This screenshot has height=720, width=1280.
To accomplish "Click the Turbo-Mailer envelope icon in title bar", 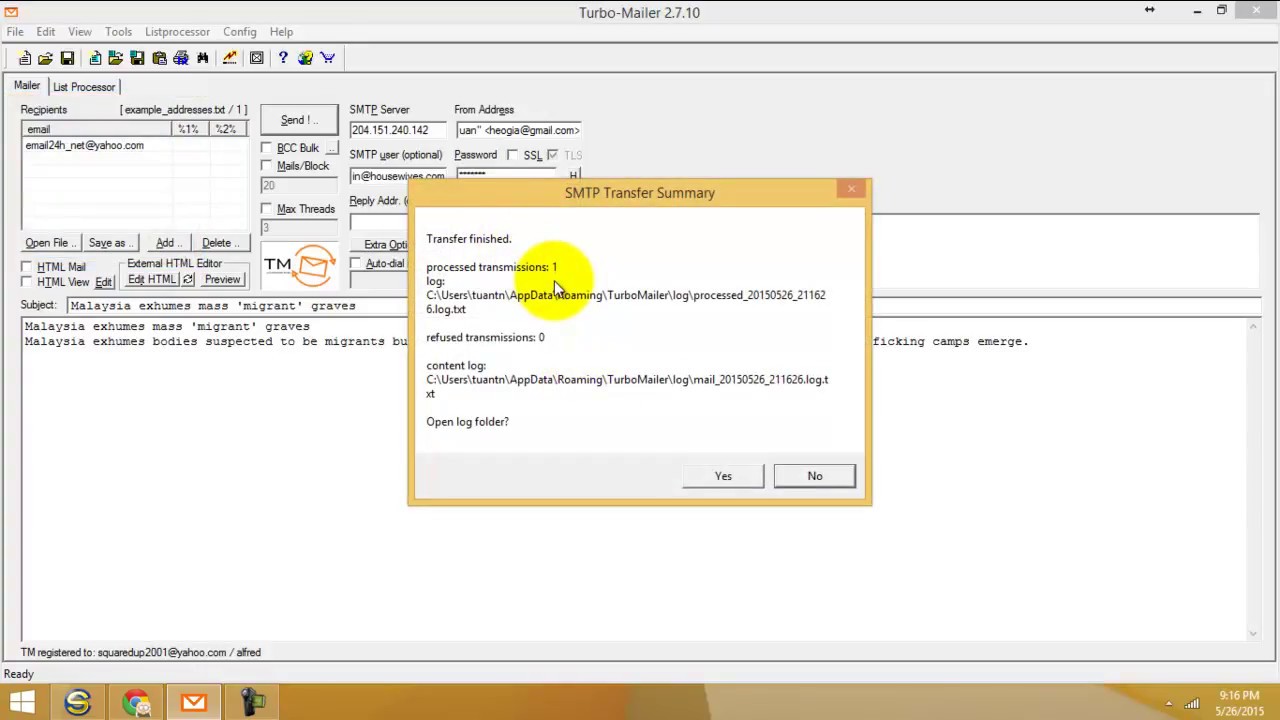I will point(11,12).
